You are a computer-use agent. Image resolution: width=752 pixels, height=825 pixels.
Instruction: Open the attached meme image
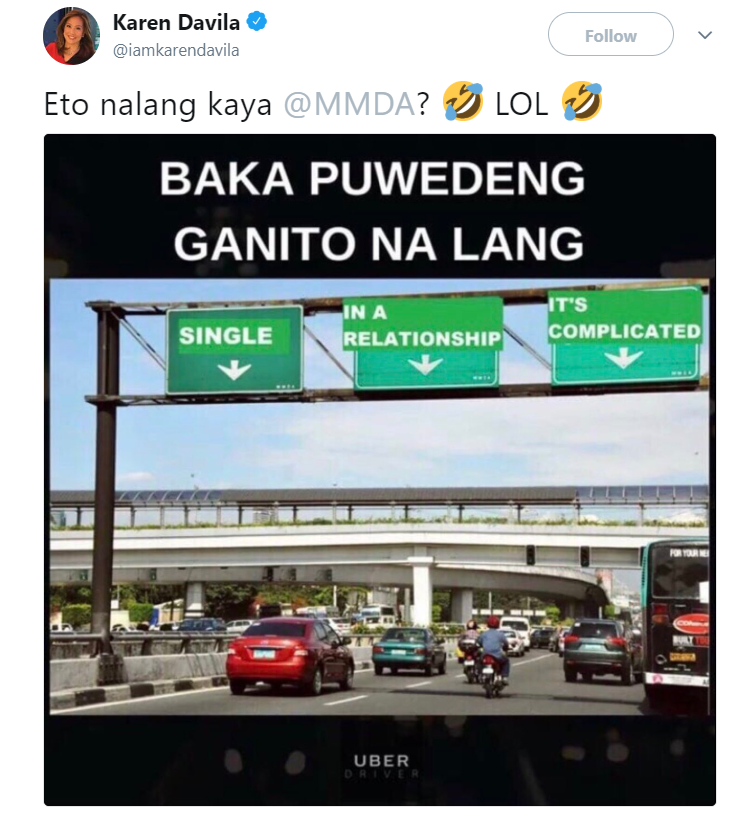point(379,469)
